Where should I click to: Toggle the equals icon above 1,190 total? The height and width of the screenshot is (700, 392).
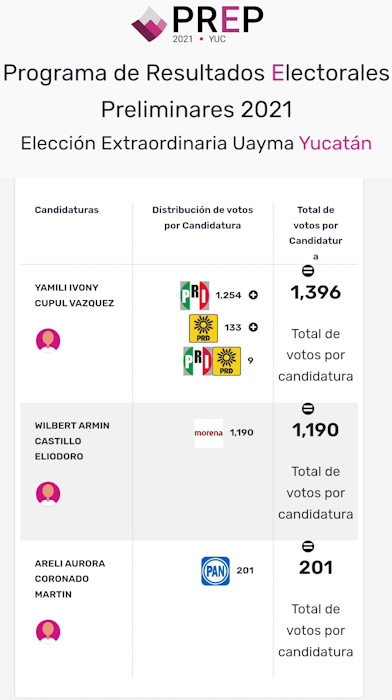tap(308, 408)
